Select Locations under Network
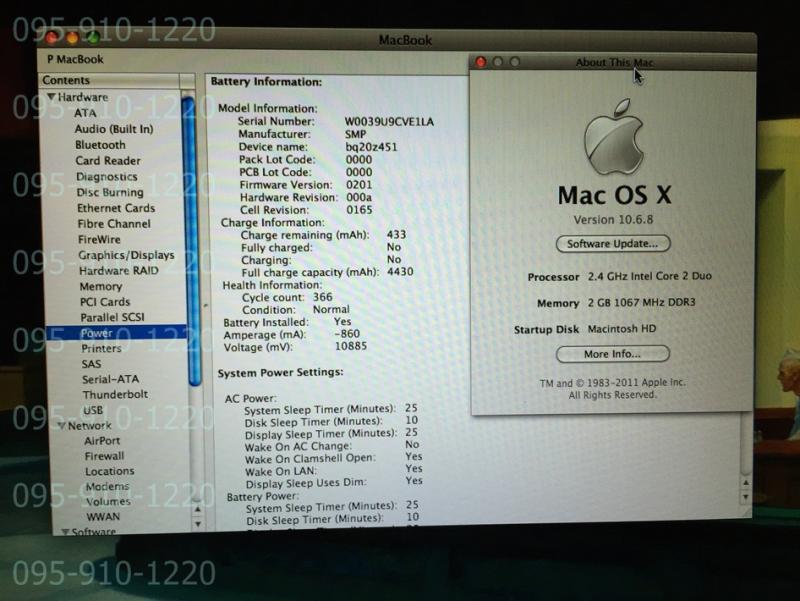 (x=110, y=471)
